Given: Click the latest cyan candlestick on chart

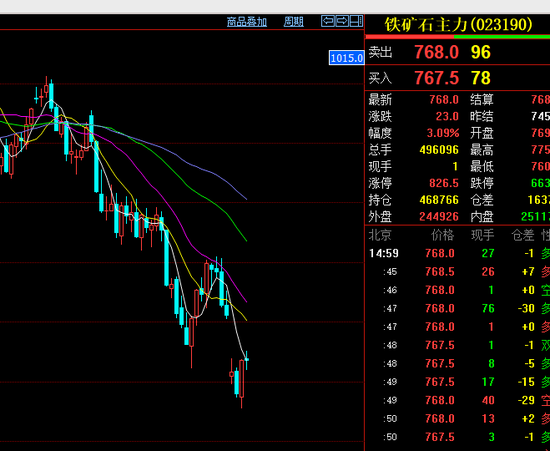Looking at the screenshot, I should click(x=247, y=359).
